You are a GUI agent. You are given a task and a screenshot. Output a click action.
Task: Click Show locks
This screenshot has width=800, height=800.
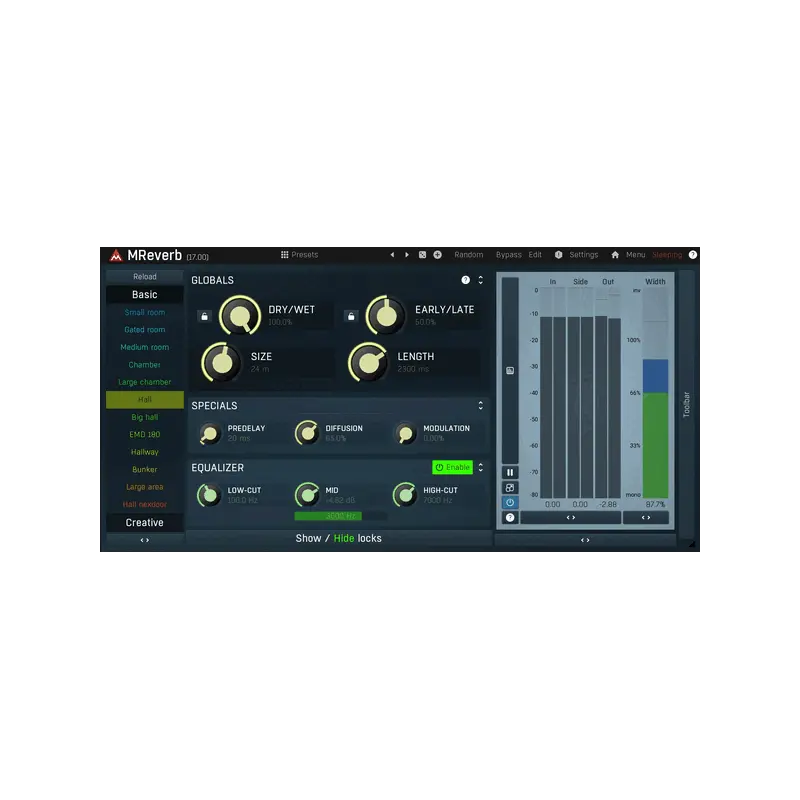tap(309, 538)
